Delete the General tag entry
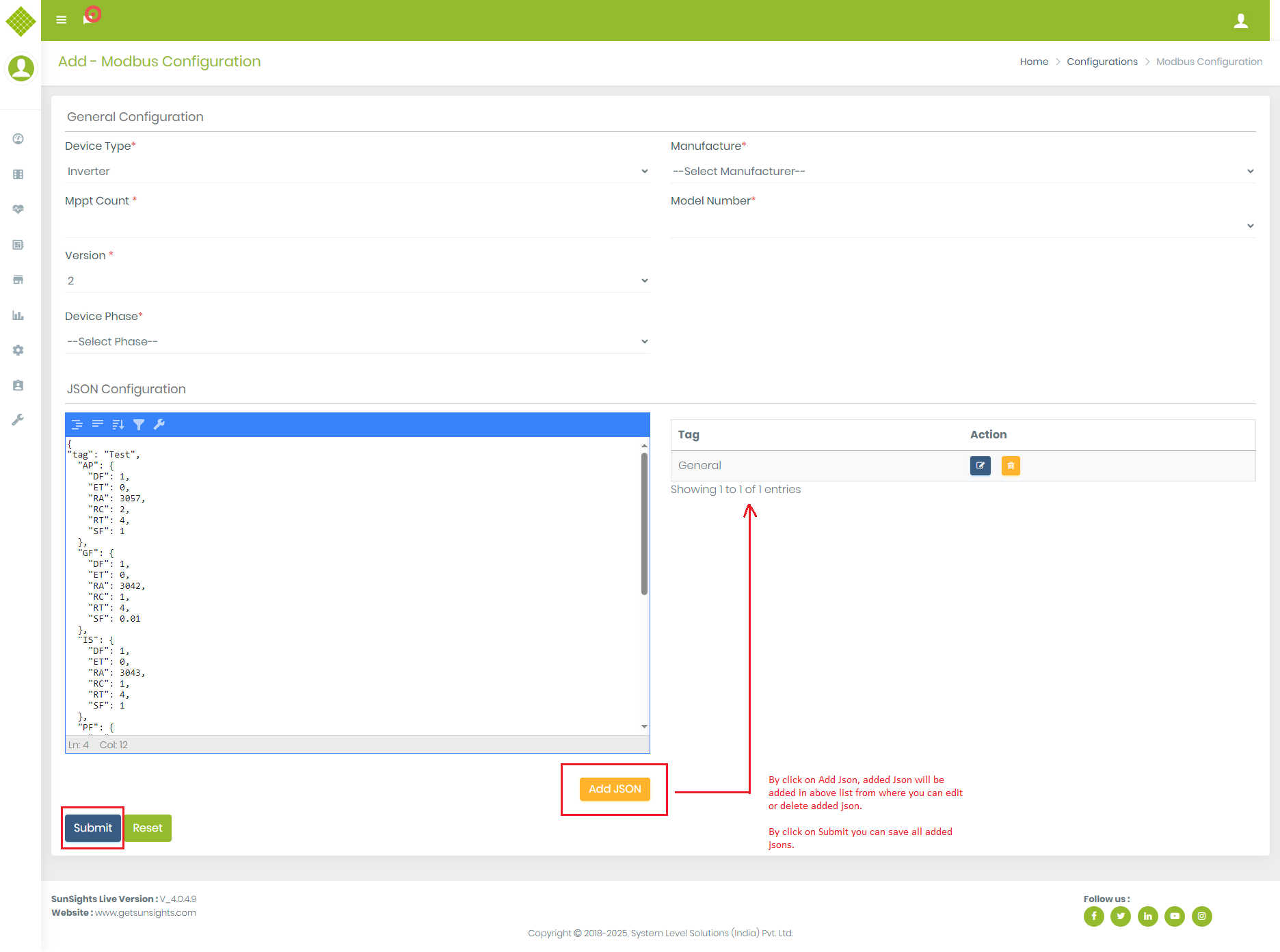 point(1011,466)
